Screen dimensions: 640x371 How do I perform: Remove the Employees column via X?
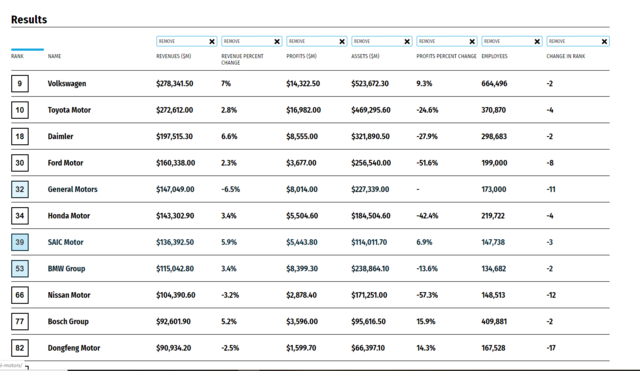(x=537, y=42)
